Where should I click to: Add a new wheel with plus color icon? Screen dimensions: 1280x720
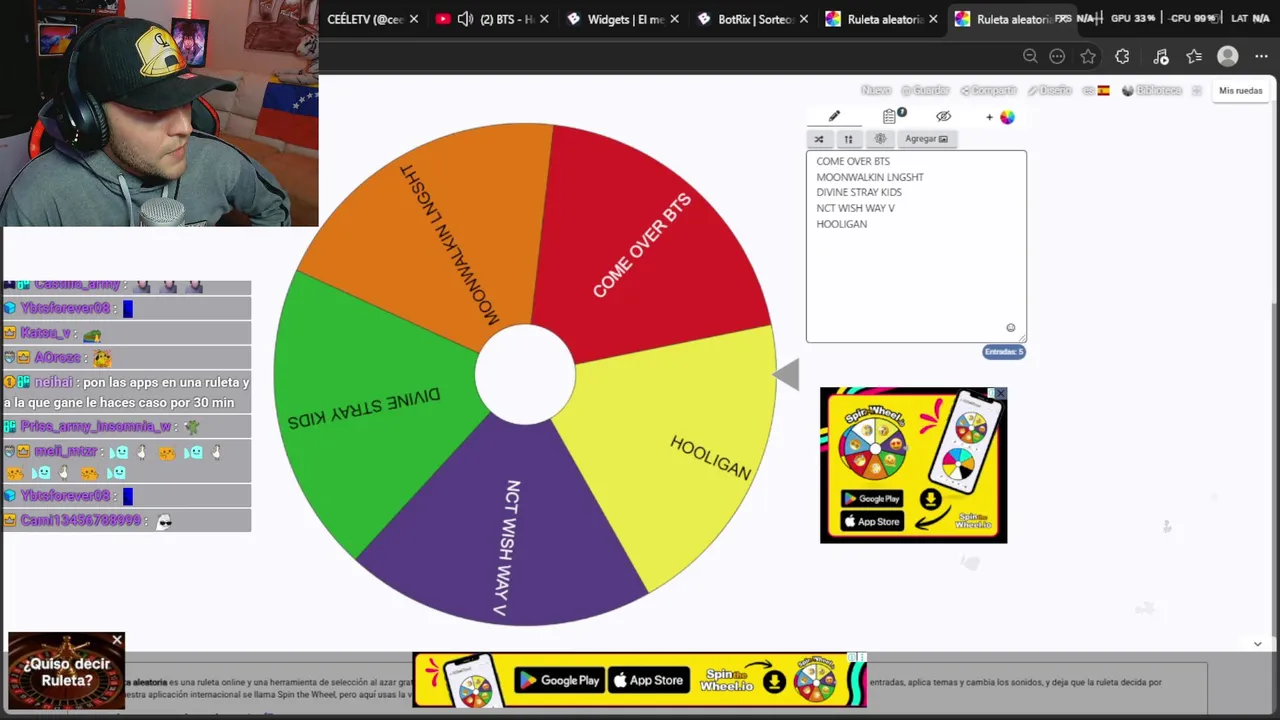click(1000, 117)
